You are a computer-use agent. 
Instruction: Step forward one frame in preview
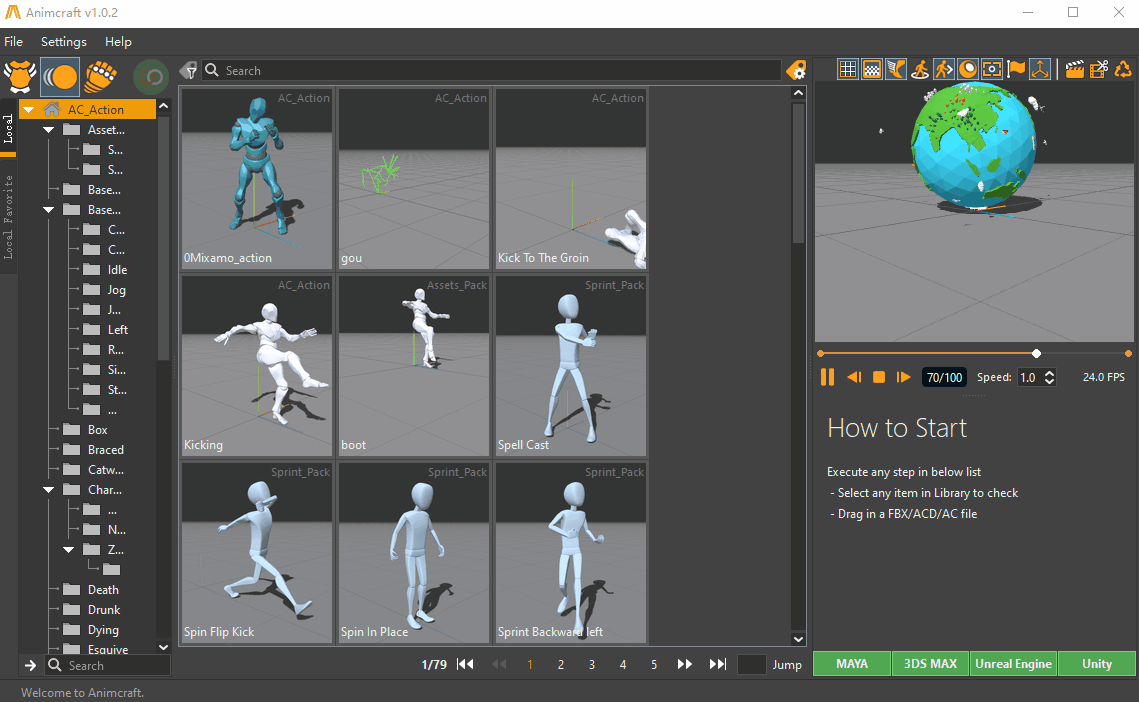coord(904,377)
